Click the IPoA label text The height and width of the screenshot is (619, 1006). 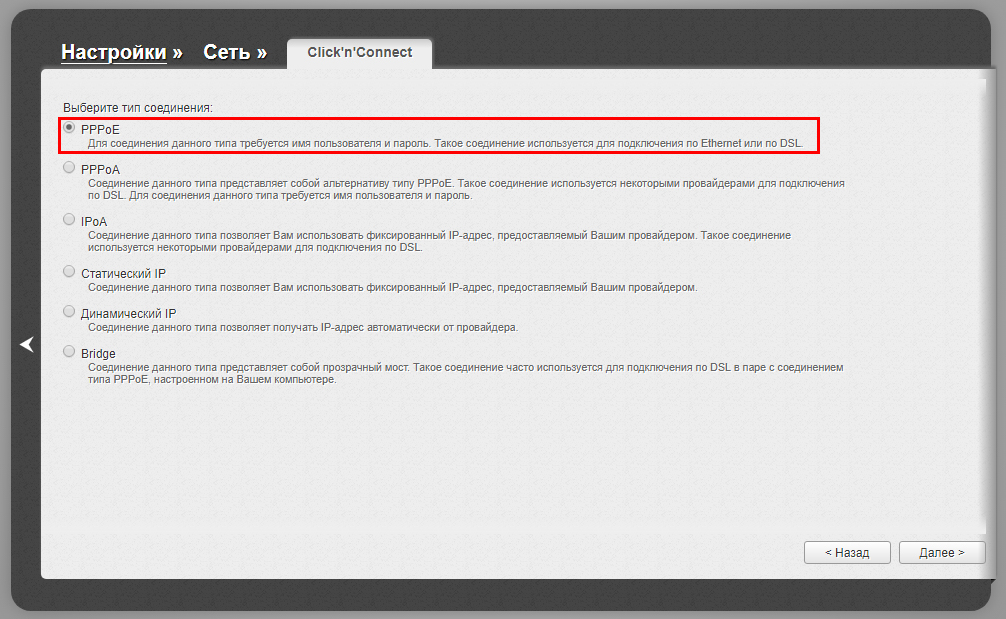94,221
